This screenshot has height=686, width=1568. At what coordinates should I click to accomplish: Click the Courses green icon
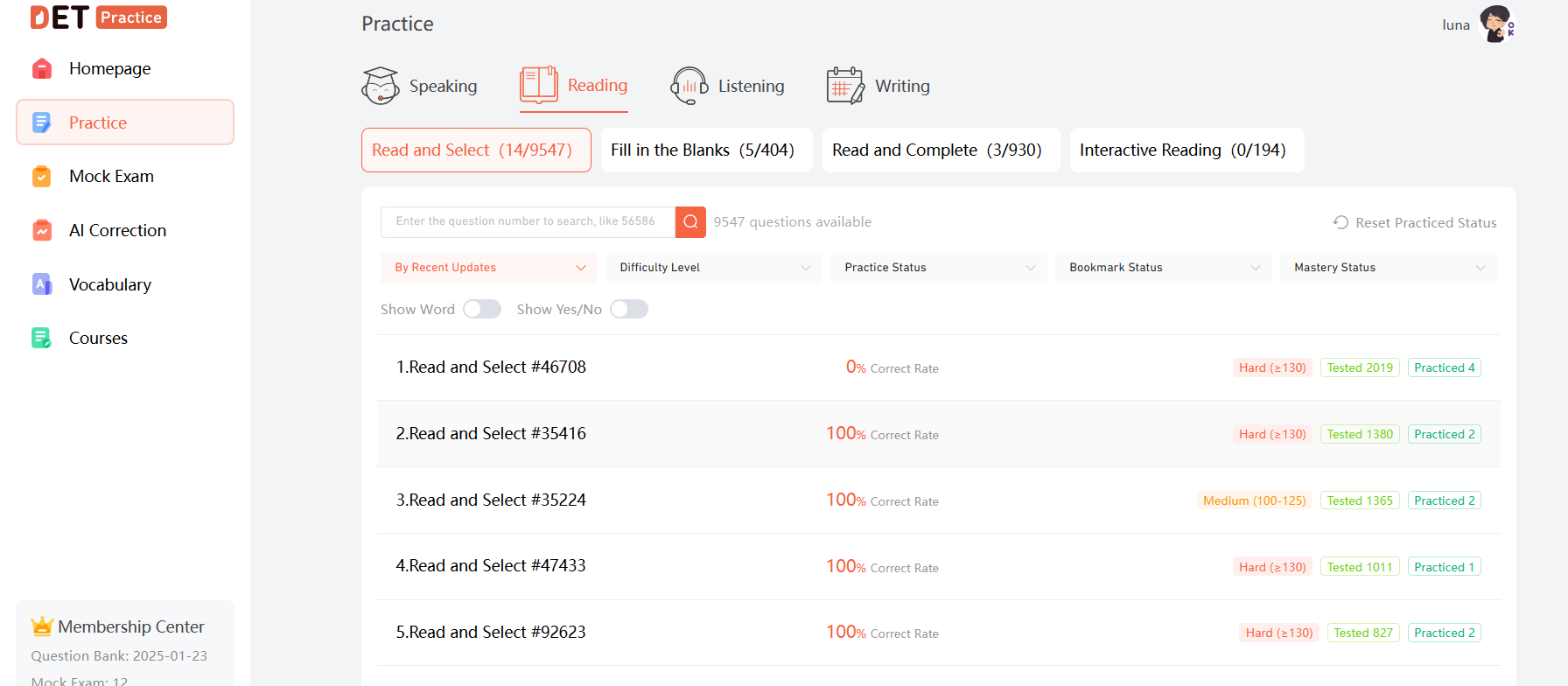(42, 338)
